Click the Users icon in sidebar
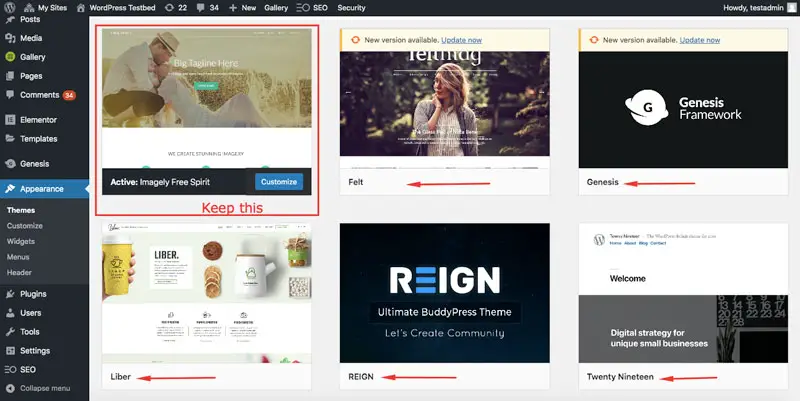Screen dimensions: 800x401 click(10, 313)
